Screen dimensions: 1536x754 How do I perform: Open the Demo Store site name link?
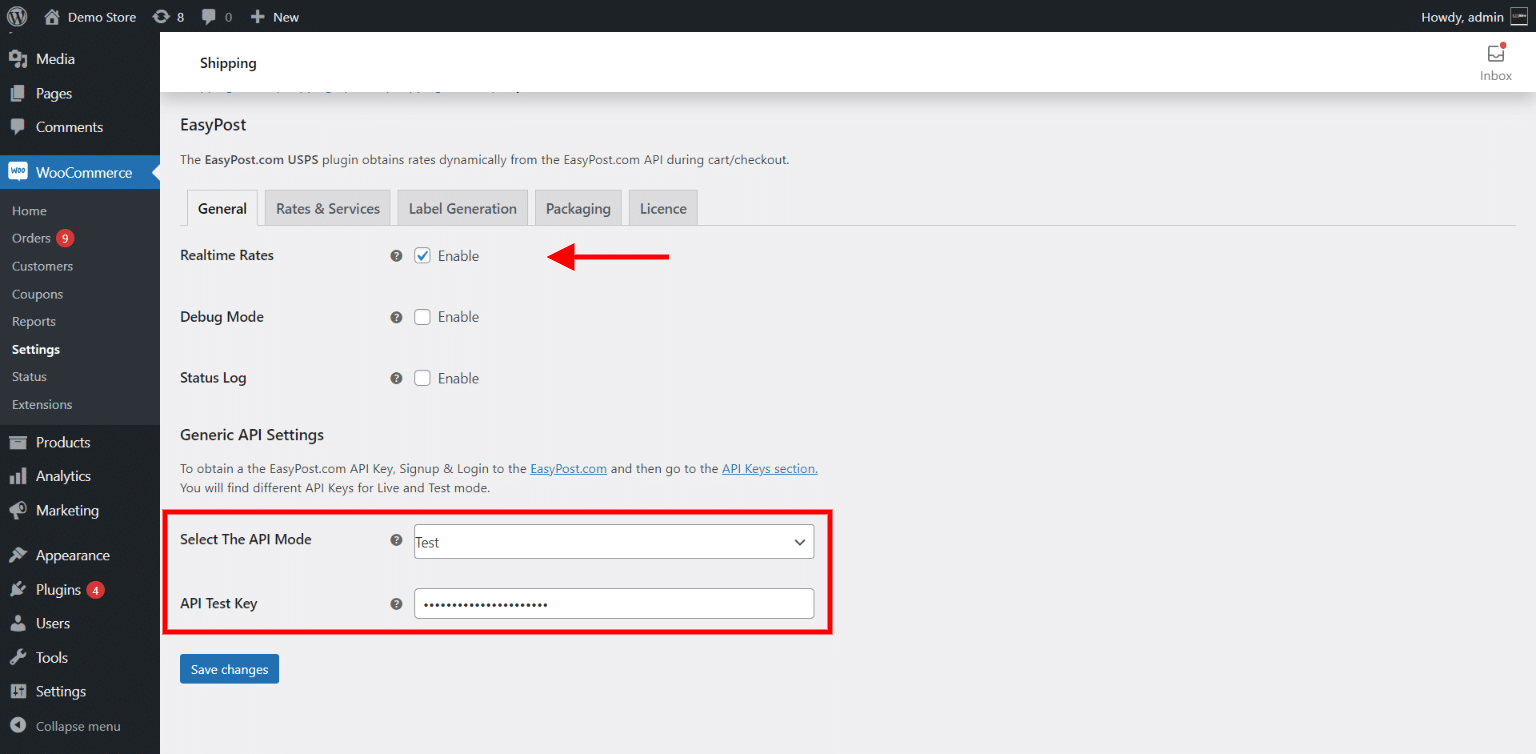[102, 17]
